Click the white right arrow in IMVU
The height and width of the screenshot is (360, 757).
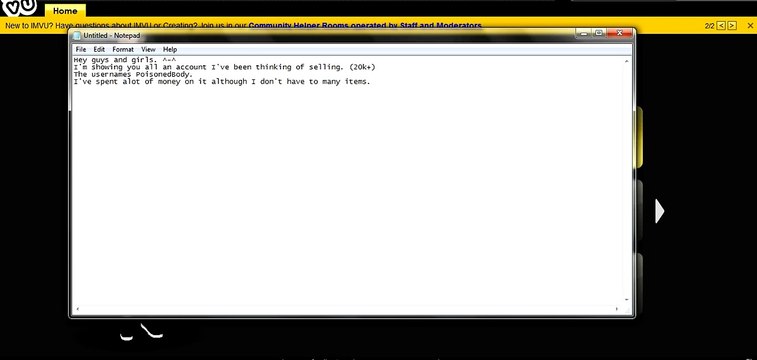point(659,211)
